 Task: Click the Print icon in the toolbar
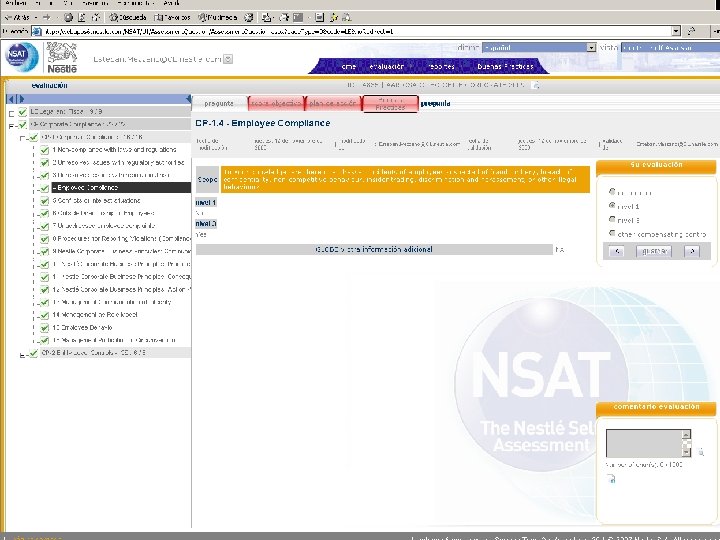click(284, 17)
